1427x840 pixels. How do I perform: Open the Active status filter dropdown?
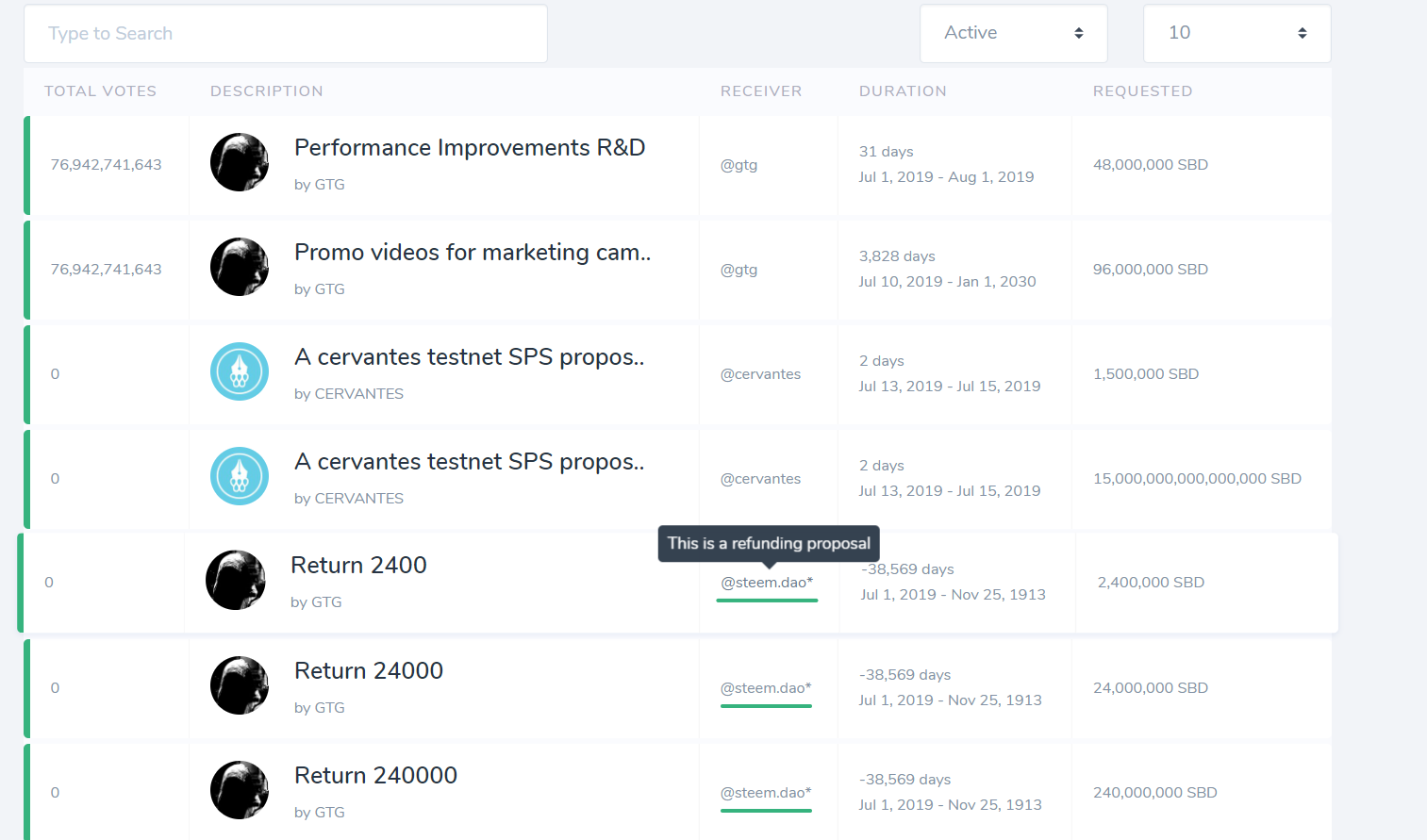pyautogui.click(x=1014, y=33)
